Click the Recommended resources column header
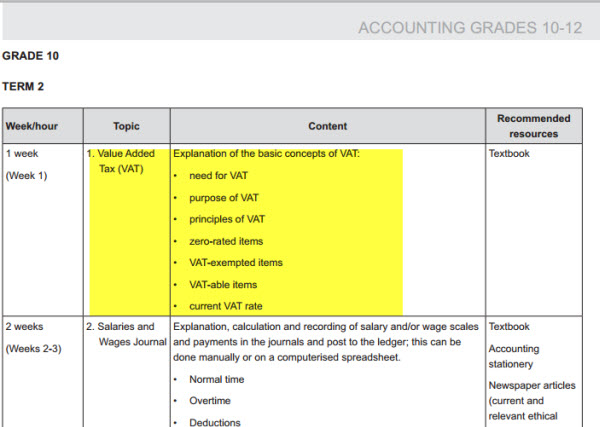The image size is (600, 427). click(x=534, y=126)
